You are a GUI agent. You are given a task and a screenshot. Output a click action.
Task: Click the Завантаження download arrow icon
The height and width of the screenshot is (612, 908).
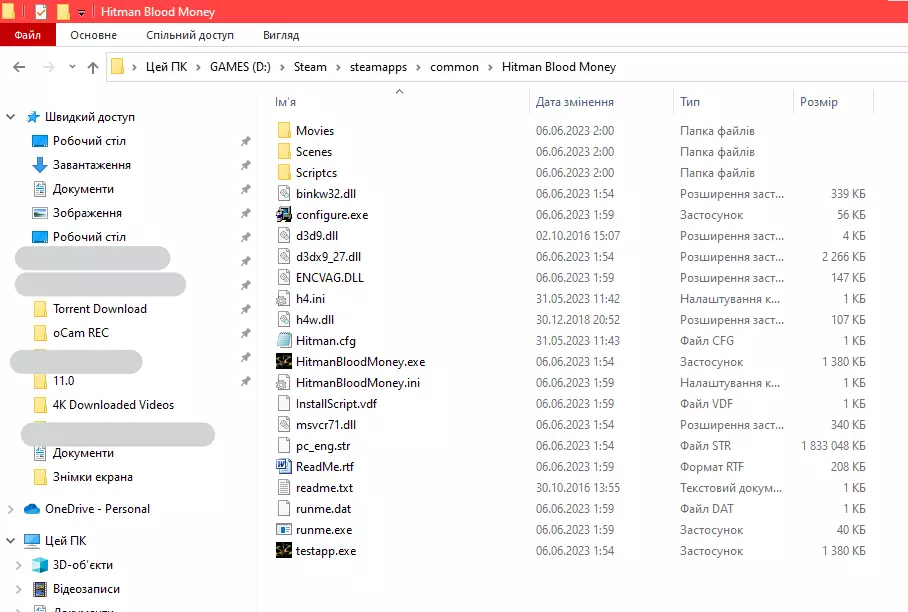pyautogui.click(x=39, y=165)
